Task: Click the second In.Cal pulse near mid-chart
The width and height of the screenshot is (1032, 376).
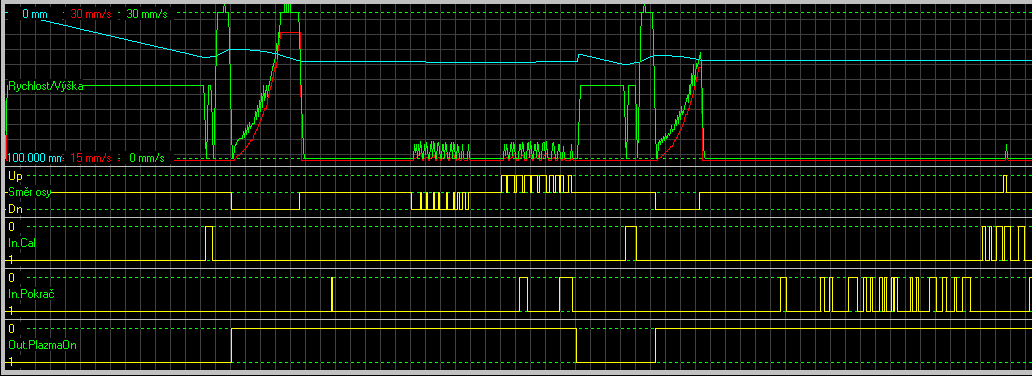Action: [x=631, y=244]
